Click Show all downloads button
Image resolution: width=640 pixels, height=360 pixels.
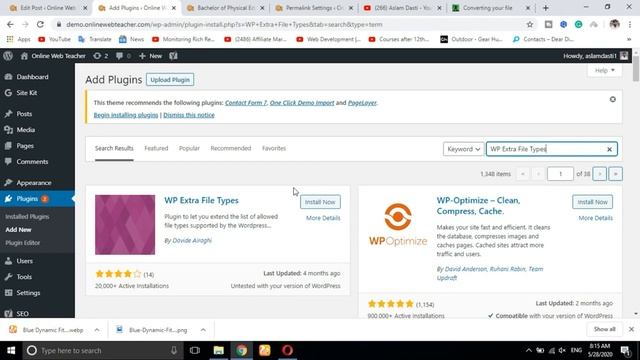[x=604, y=329]
